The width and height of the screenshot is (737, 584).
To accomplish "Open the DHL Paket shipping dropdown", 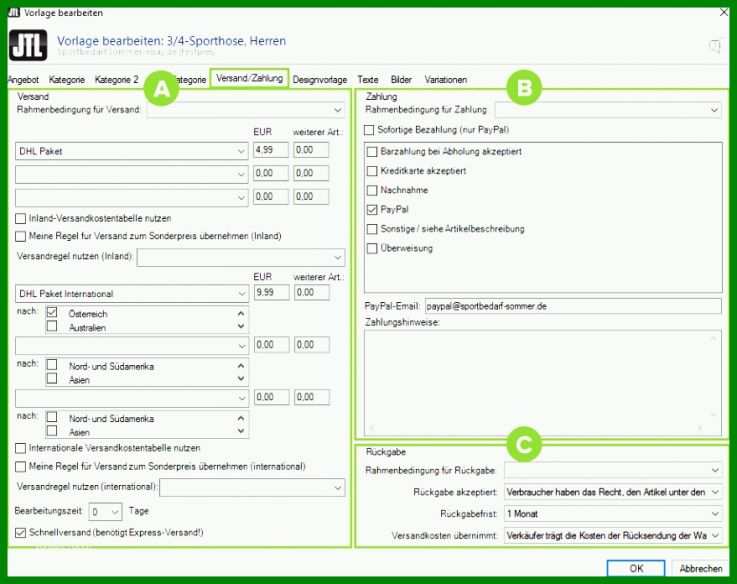I will tap(132, 151).
